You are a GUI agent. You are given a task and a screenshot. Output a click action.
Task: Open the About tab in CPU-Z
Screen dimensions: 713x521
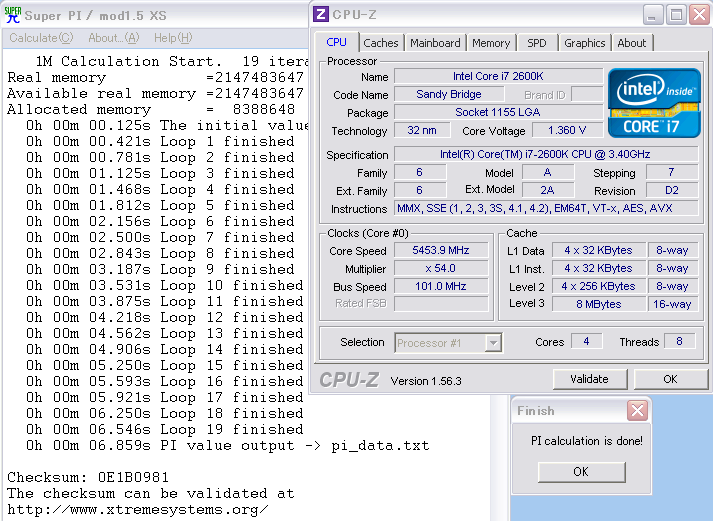tap(632, 43)
